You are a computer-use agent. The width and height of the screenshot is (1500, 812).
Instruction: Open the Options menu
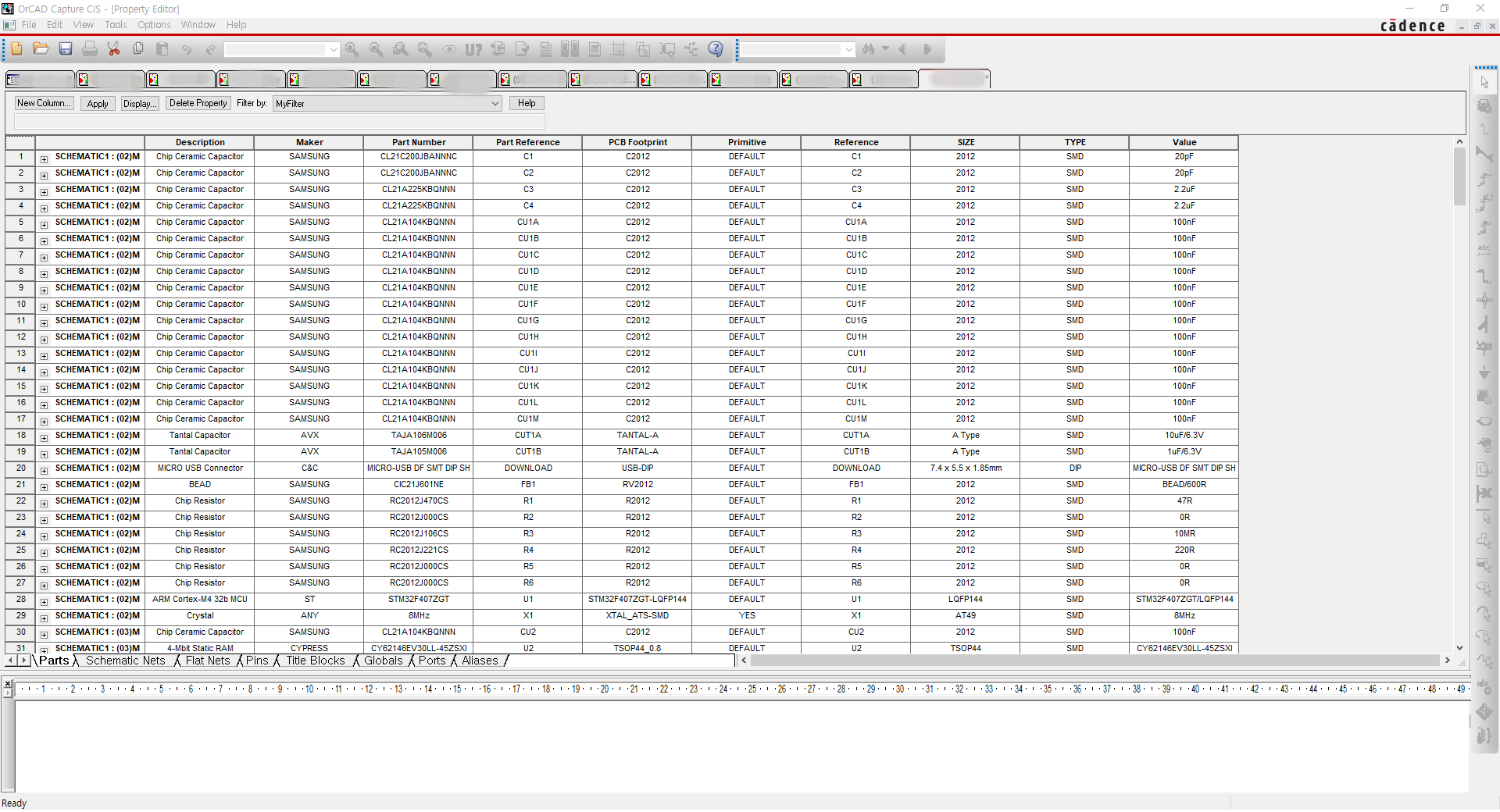[x=154, y=25]
